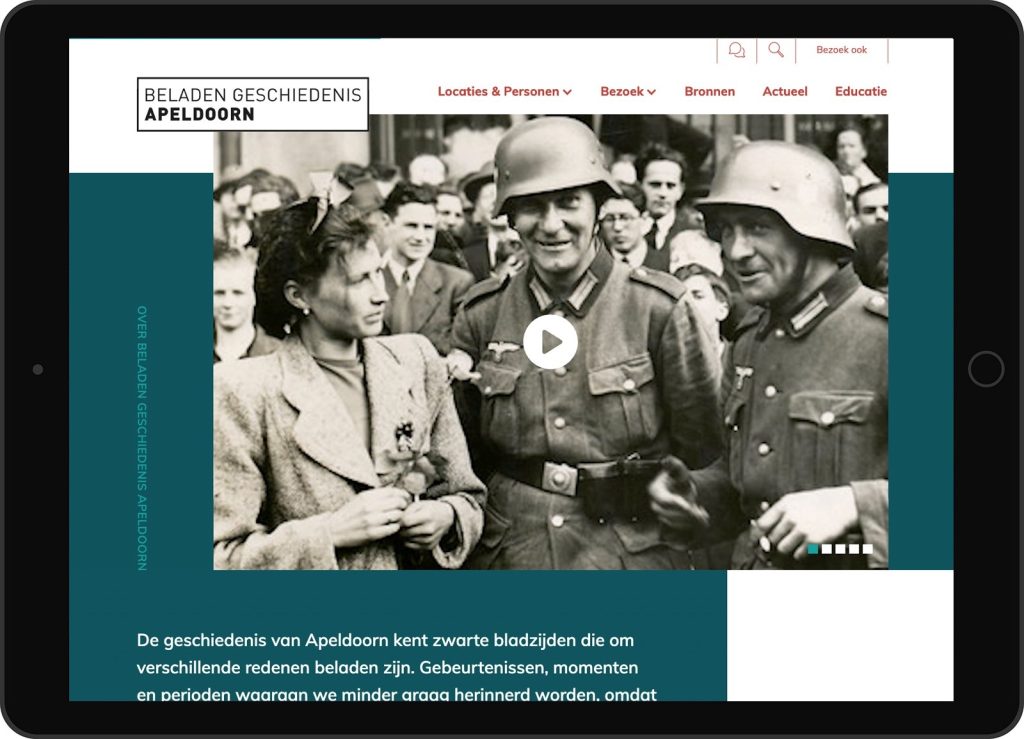Image resolution: width=1024 pixels, height=739 pixels.
Task: Select the last slide indicator square
Action: click(867, 549)
